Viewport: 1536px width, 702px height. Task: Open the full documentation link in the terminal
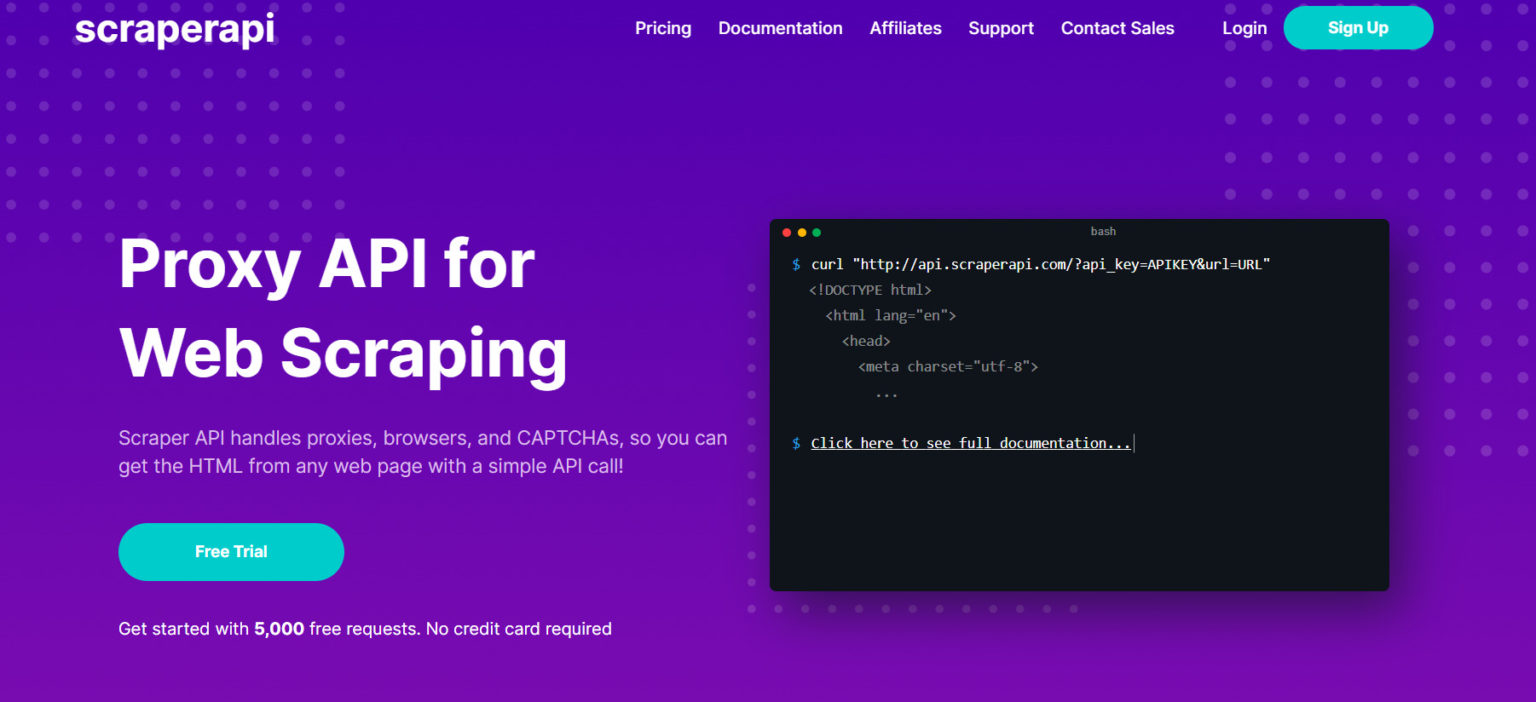(x=970, y=442)
